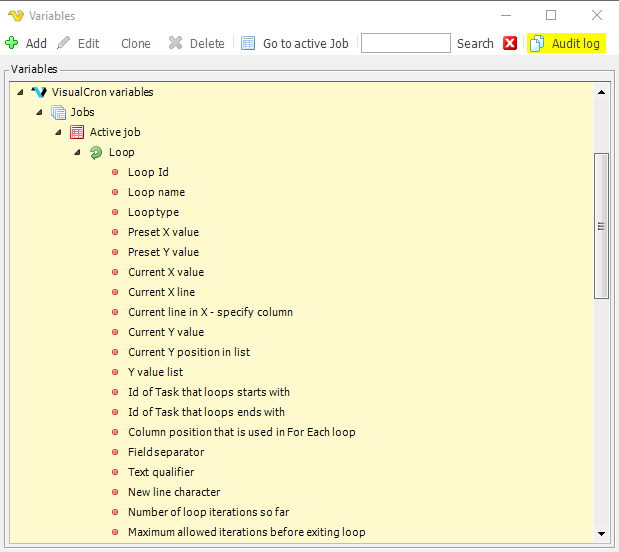The height and width of the screenshot is (552, 619).
Task: Click the Audit log documents icon
Action: point(537,43)
